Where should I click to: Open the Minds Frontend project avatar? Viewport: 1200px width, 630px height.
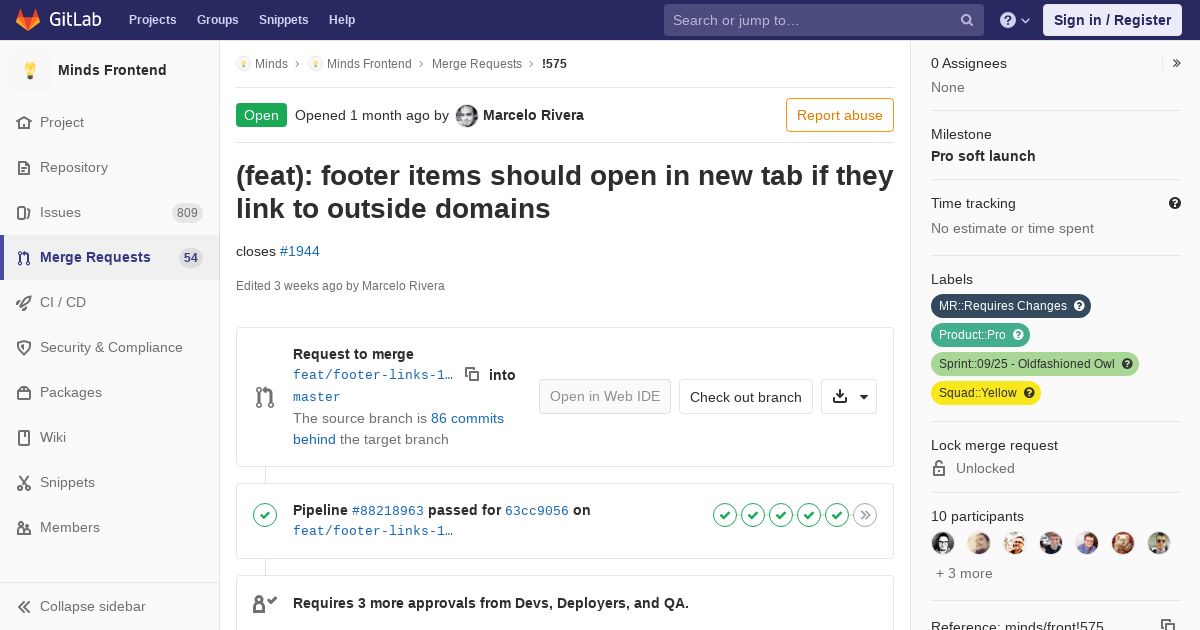pyautogui.click(x=30, y=70)
